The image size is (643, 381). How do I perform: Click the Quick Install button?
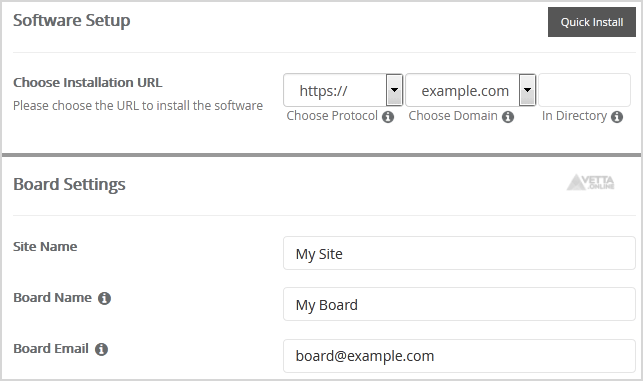pos(592,22)
